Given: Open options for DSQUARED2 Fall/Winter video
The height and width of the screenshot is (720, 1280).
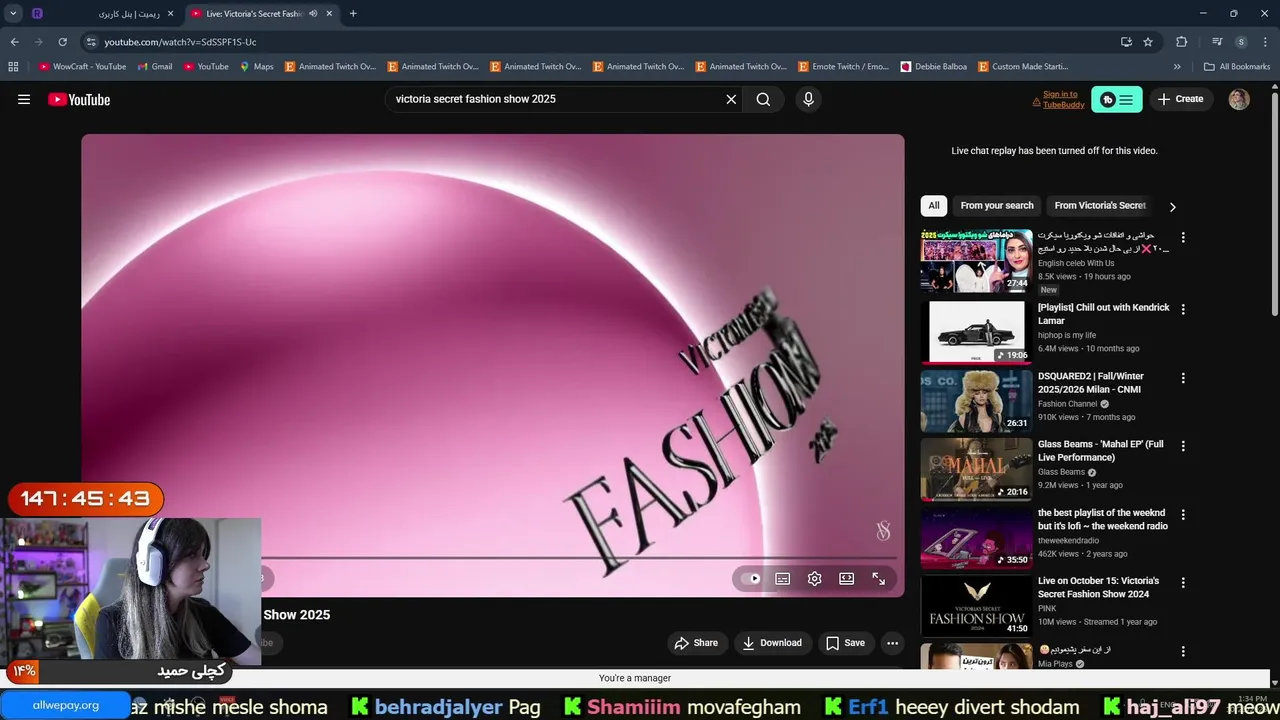Looking at the screenshot, I should pos(1183,378).
